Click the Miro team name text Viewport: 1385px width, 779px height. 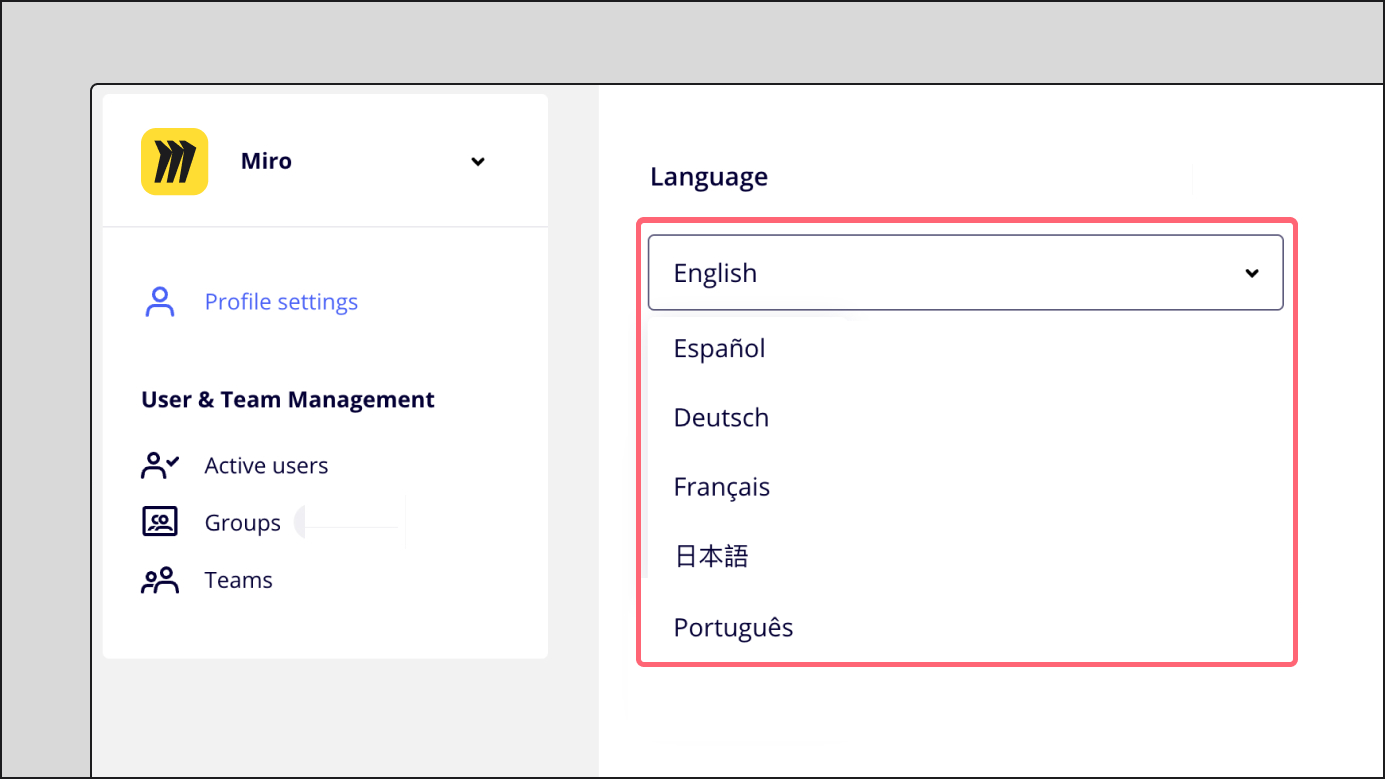click(x=266, y=161)
